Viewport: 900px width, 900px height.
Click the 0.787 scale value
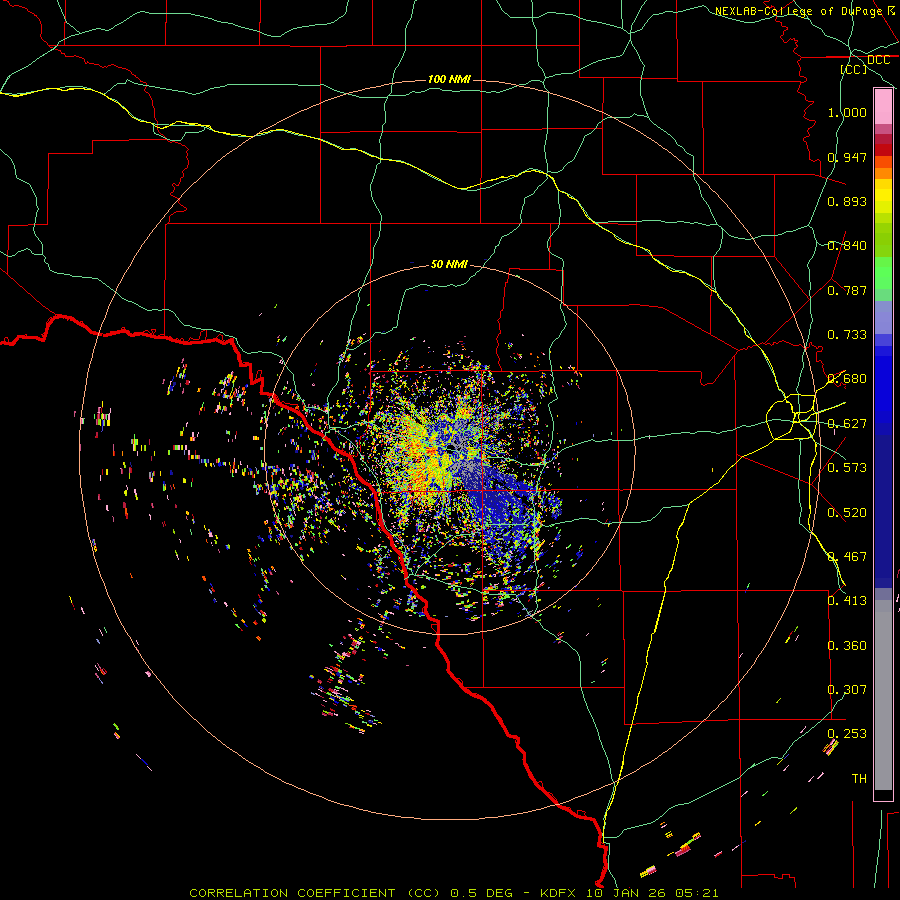click(847, 290)
